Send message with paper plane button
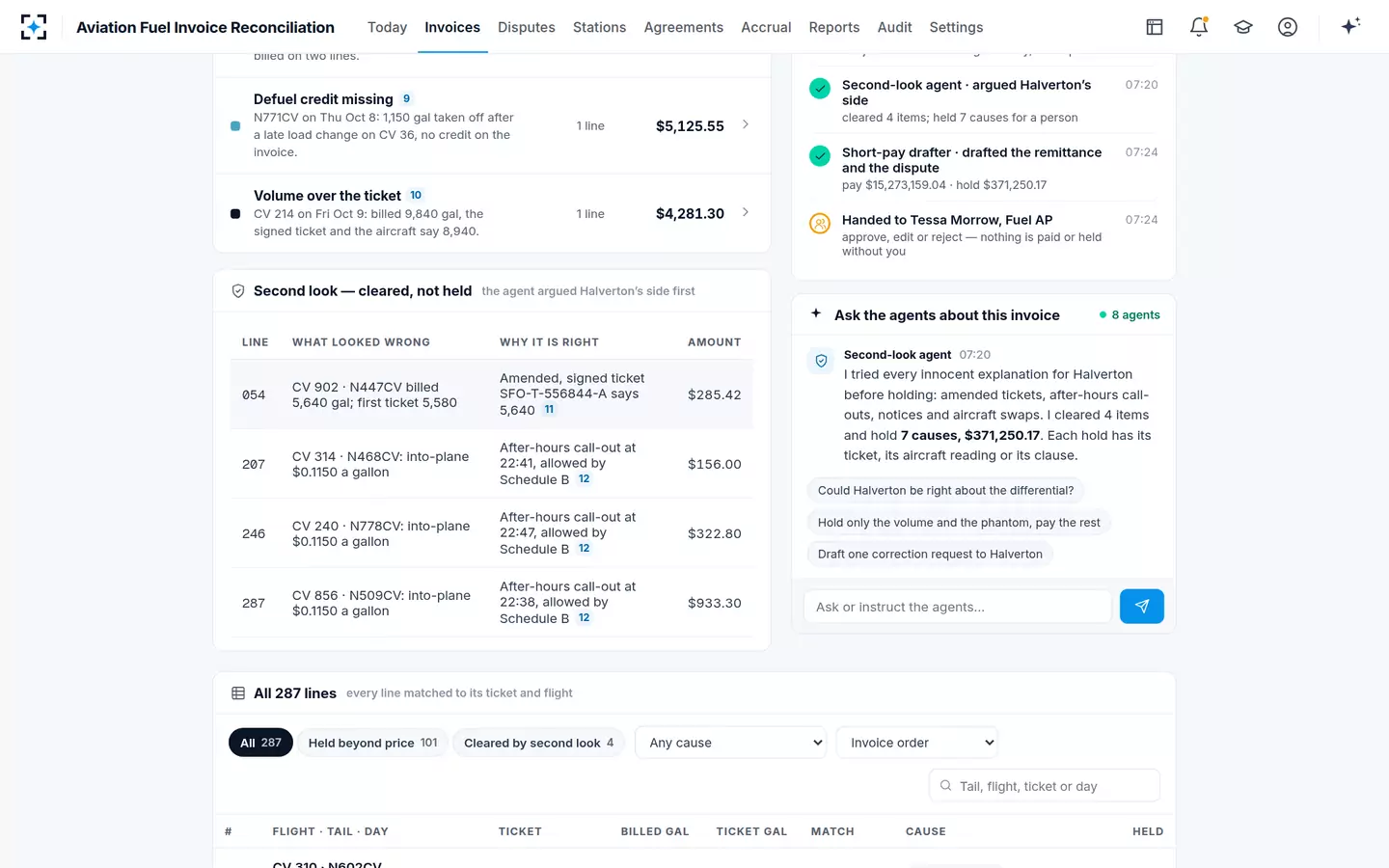This screenshot has width=1389, height=868. click(x=1142, y=607)
